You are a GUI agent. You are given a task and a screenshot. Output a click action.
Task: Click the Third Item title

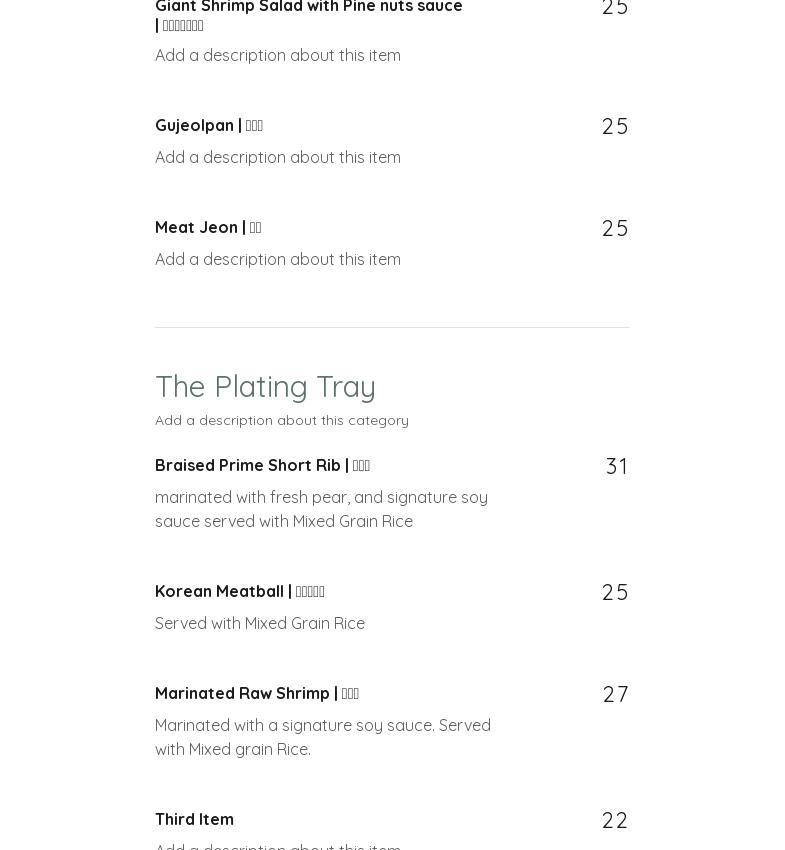(x=194, y=819)
